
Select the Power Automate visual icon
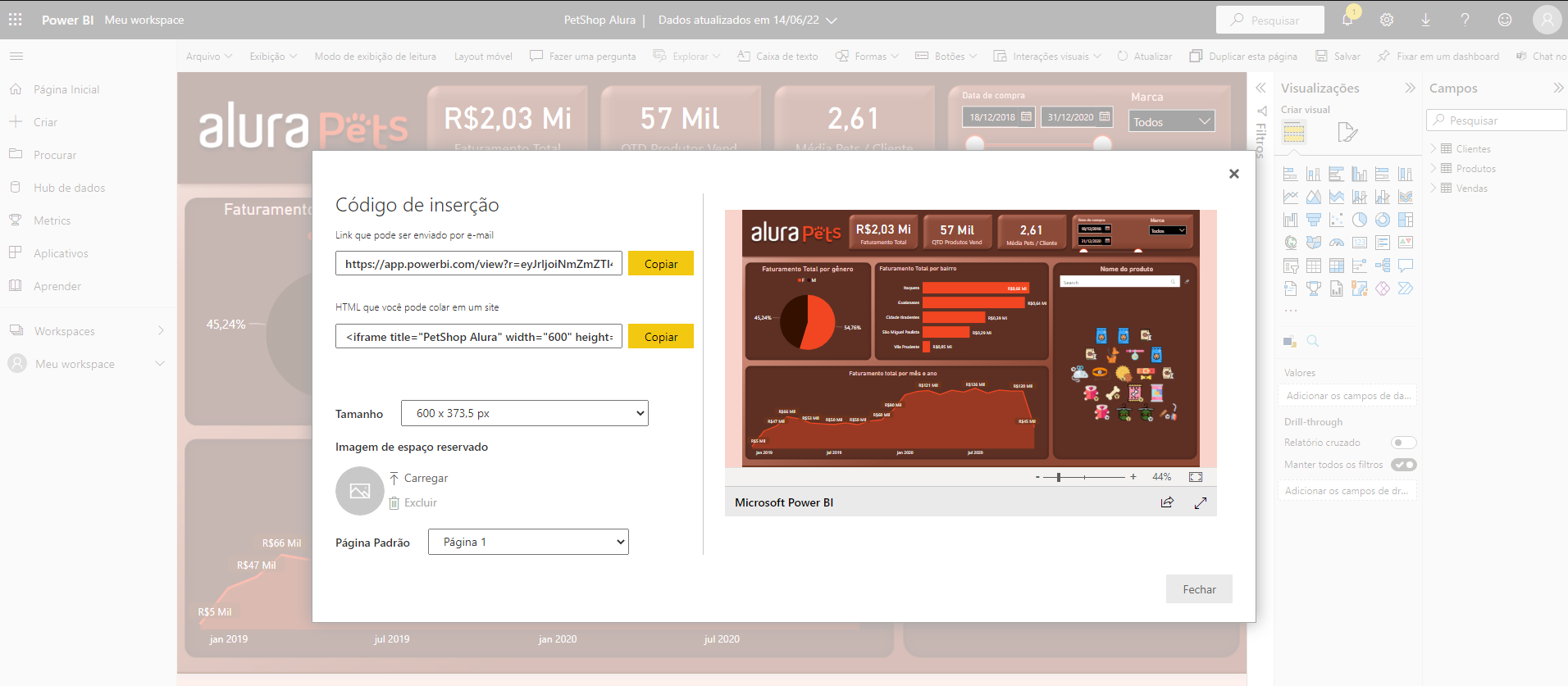pyautogui.click(x=1406, y=288)
